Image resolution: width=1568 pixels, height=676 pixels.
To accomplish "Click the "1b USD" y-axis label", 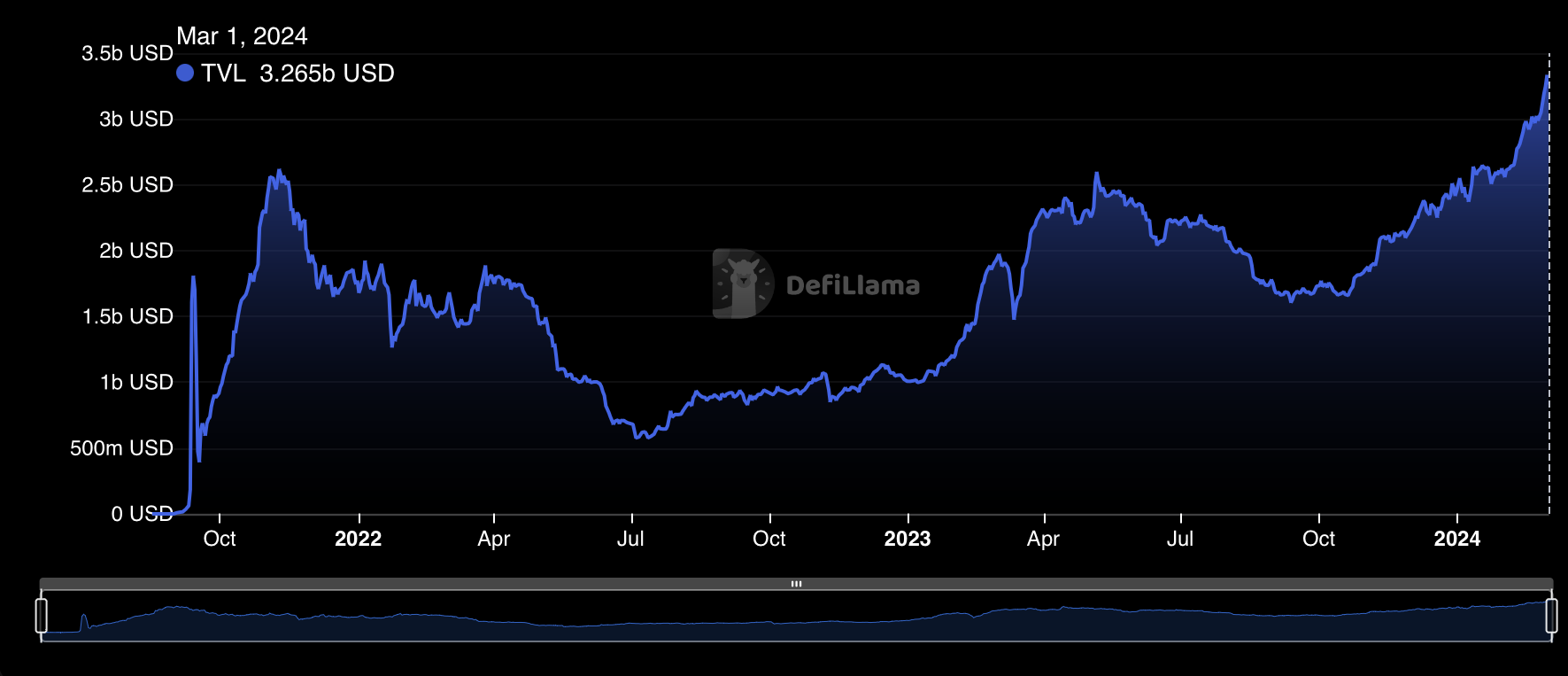I will [136, 382].
